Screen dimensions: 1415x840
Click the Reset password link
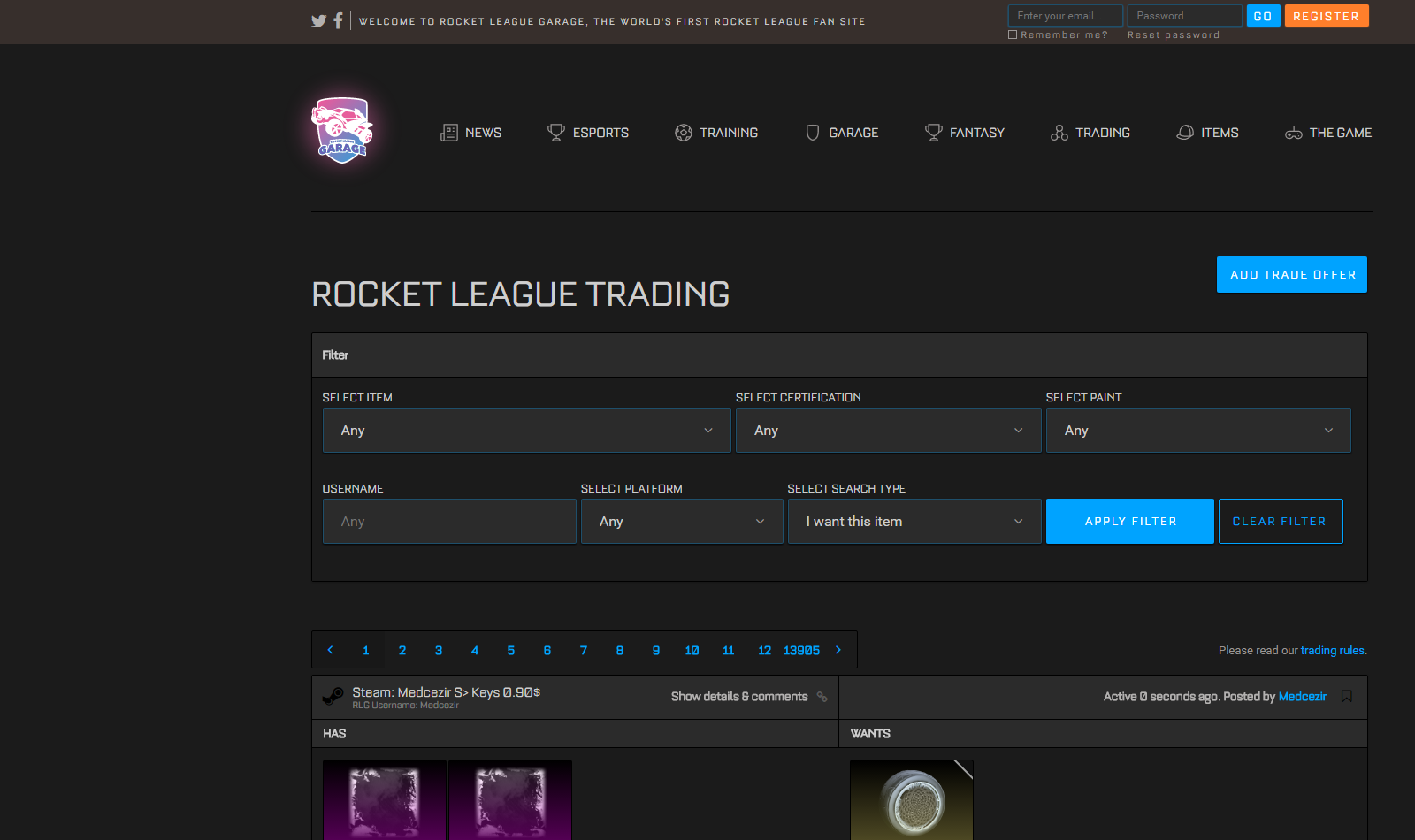[1174, 35]
